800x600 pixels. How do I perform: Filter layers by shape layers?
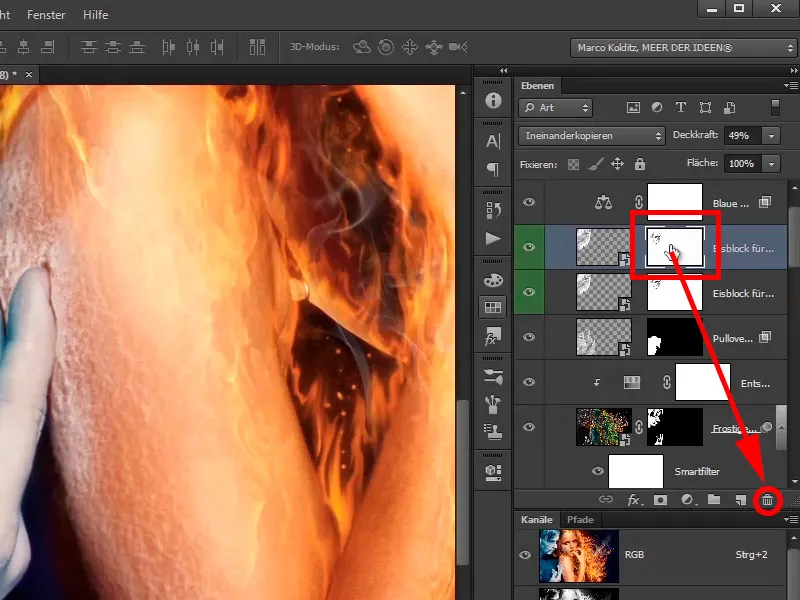tap(705, 107)
